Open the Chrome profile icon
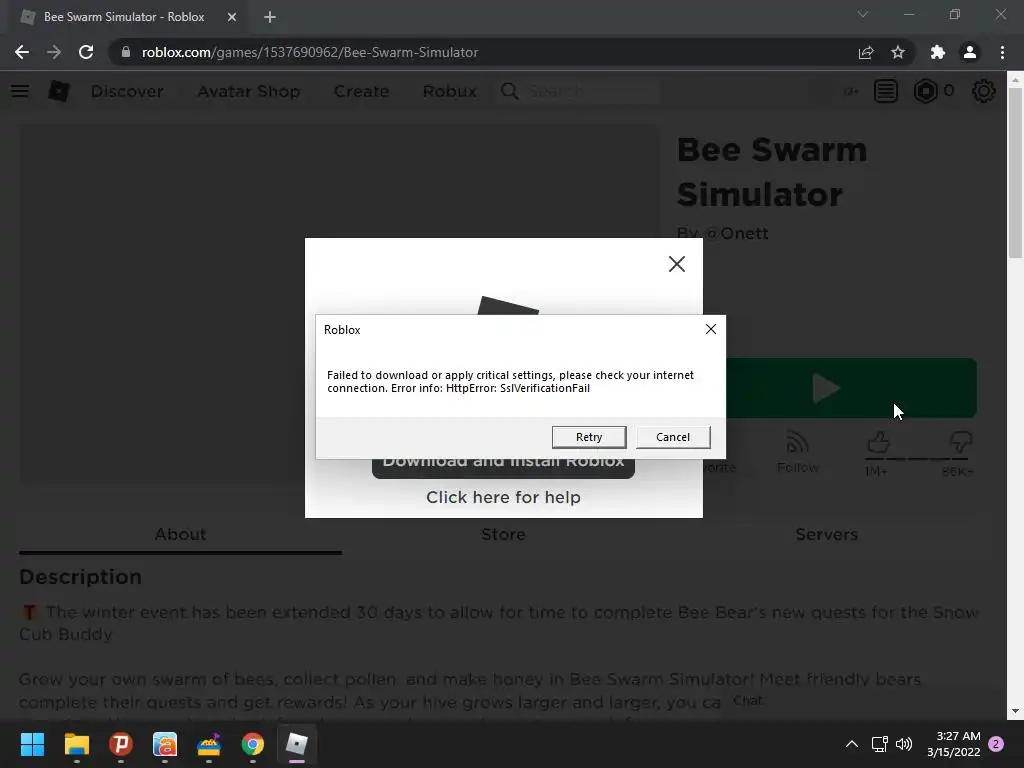The width and height of the screenshot is (1024, 768). (970, 52)
